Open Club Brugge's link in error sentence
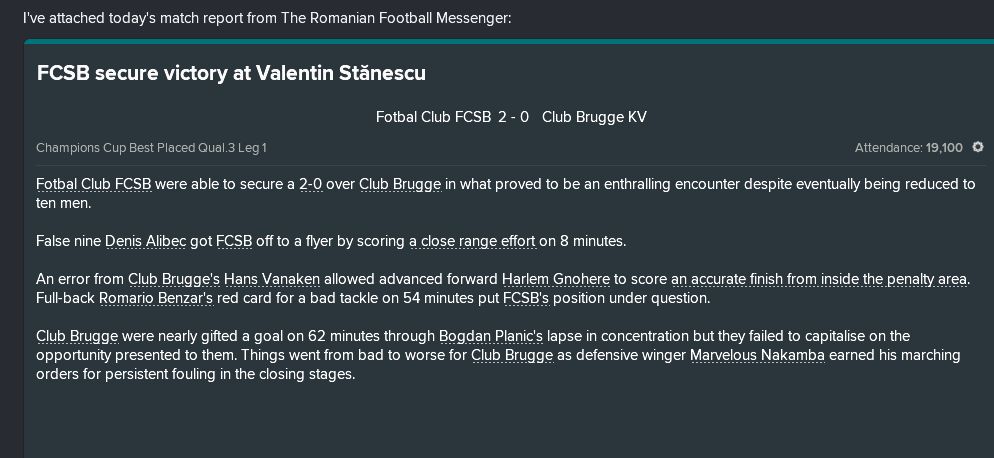This screenshot has height=458, width=994. click(x=174, y=279)
